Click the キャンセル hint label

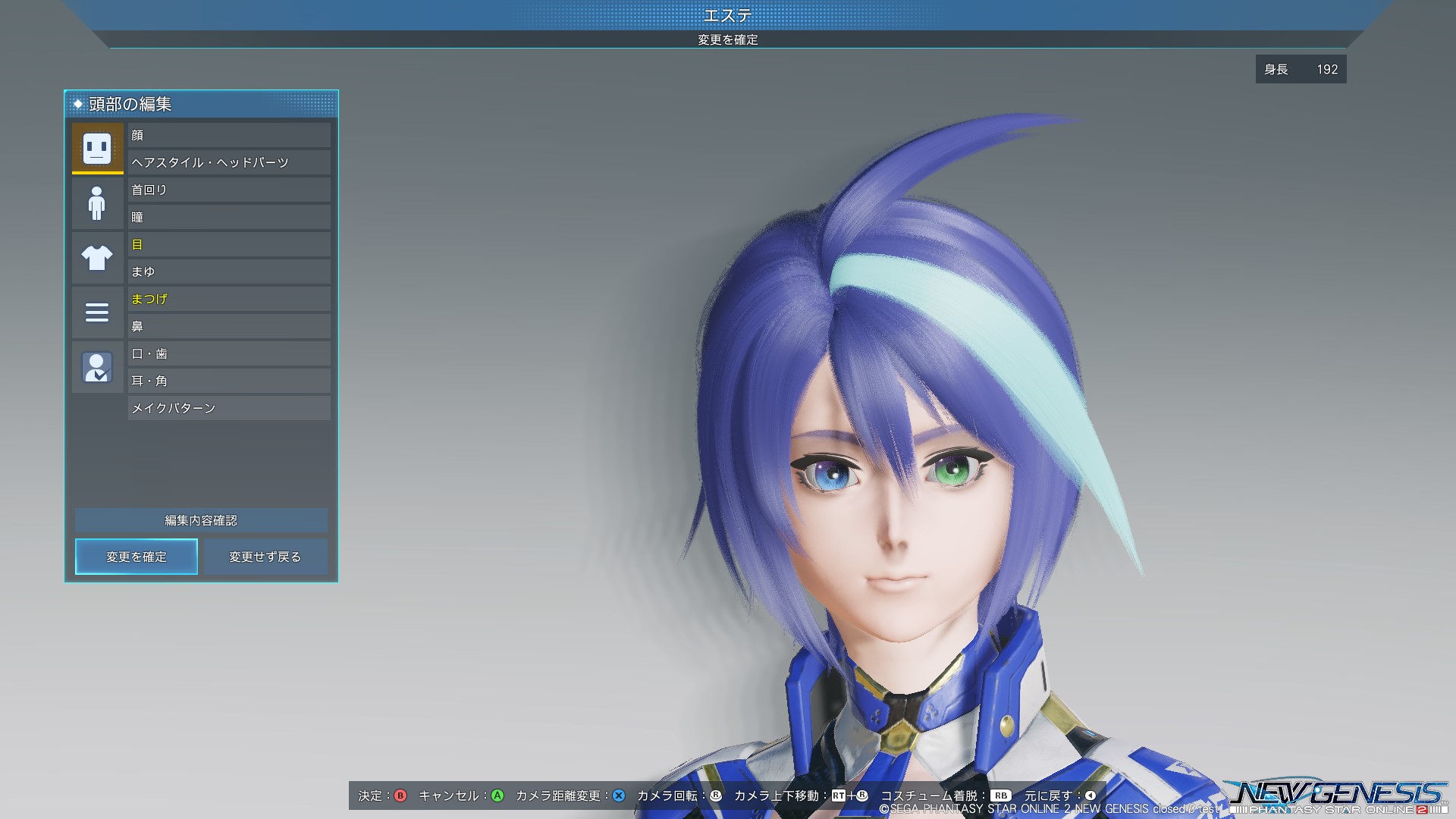point(449,795)
